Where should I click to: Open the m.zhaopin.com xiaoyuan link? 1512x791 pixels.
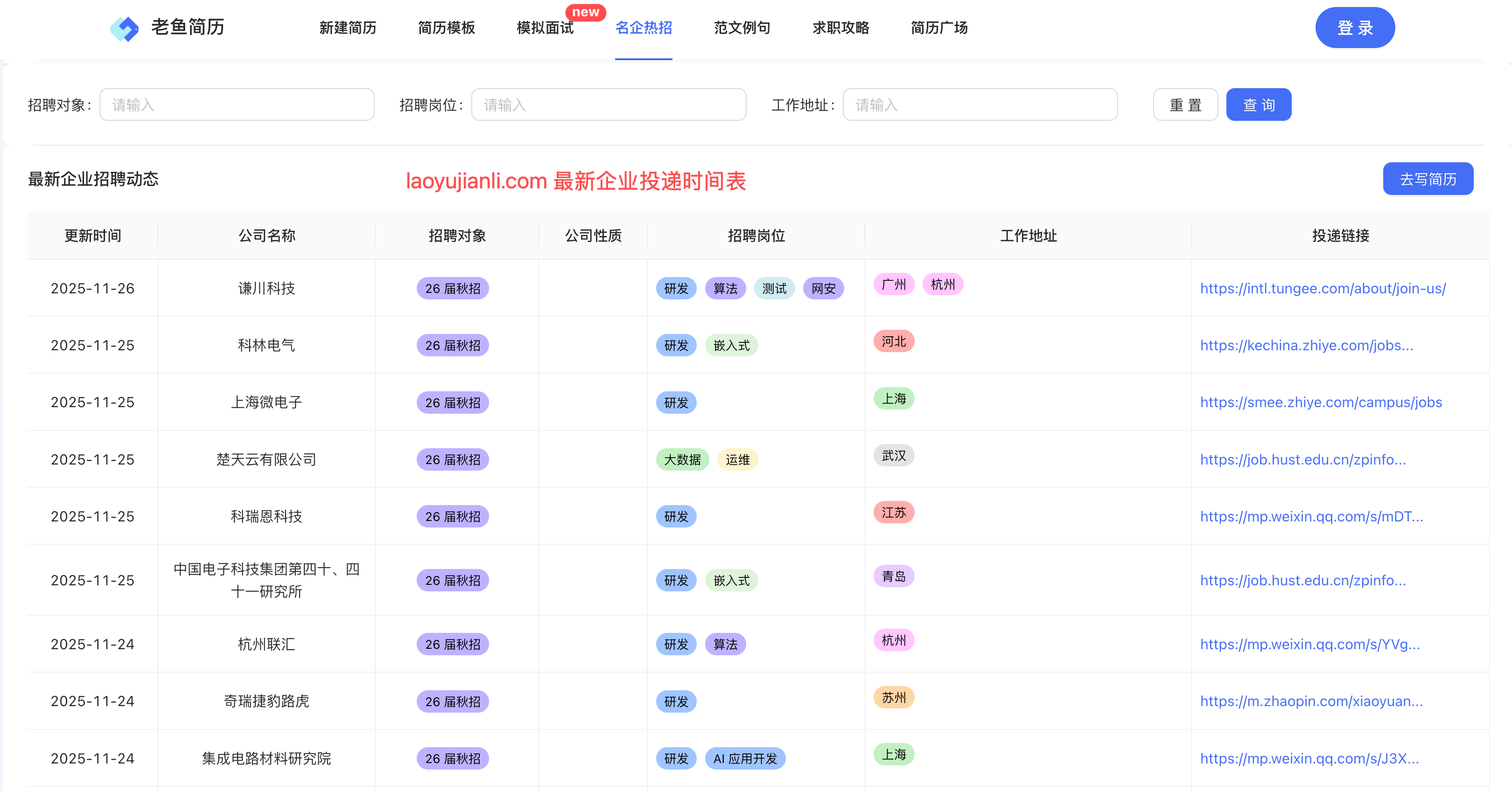click(1311, 701)
